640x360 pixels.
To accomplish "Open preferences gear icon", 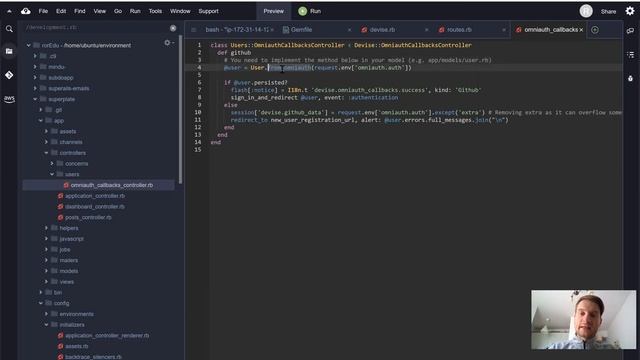I will pos(630,11).
